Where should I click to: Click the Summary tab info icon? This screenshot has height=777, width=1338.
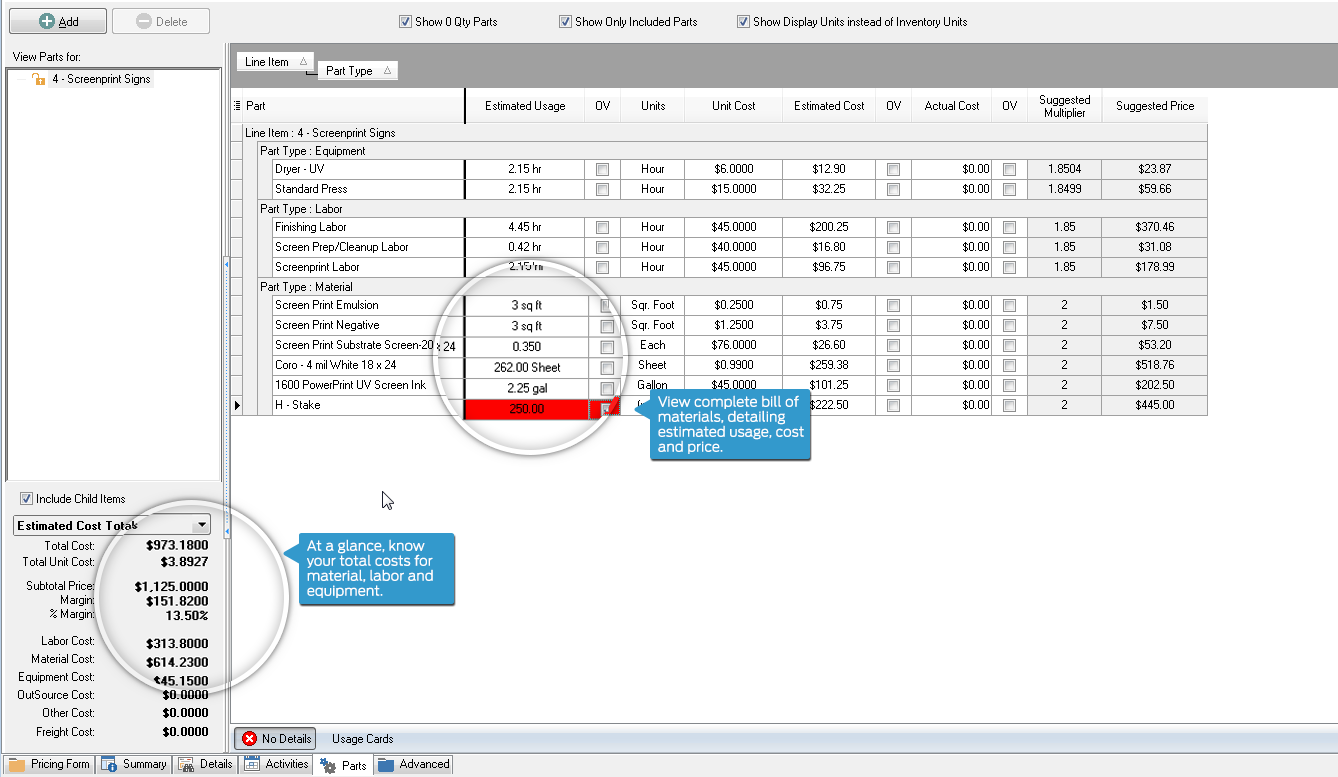click(109, 765)
